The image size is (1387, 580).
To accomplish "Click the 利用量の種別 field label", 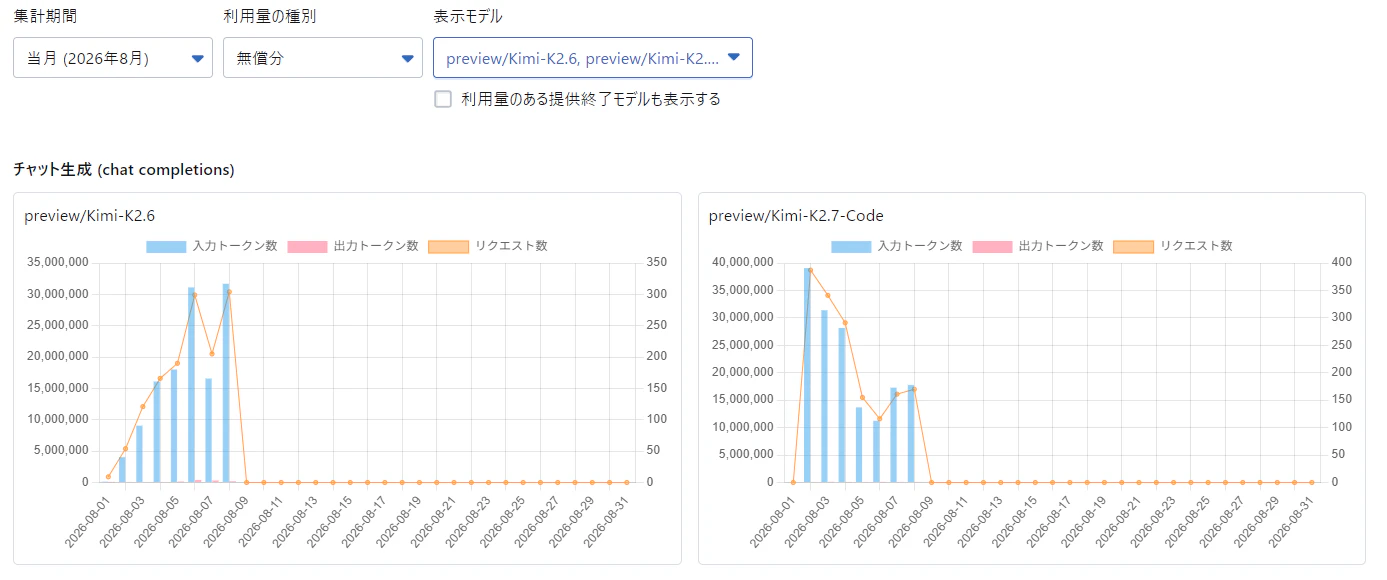I will [270, 16].
